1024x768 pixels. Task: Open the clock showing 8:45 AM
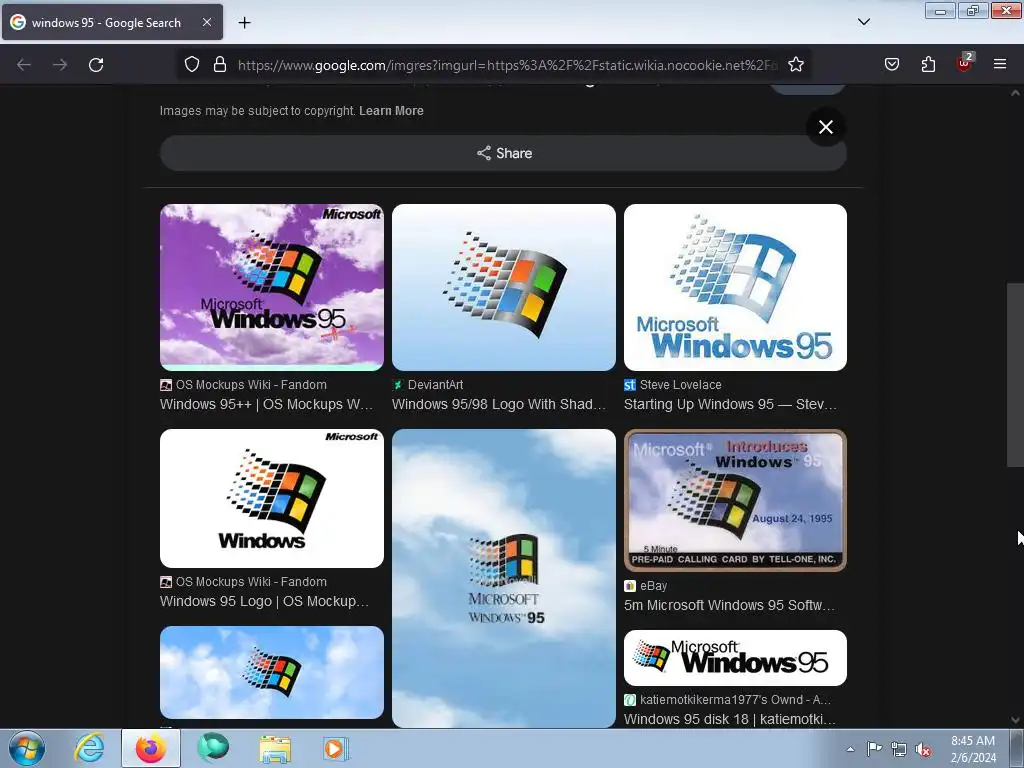click(973, 749)
